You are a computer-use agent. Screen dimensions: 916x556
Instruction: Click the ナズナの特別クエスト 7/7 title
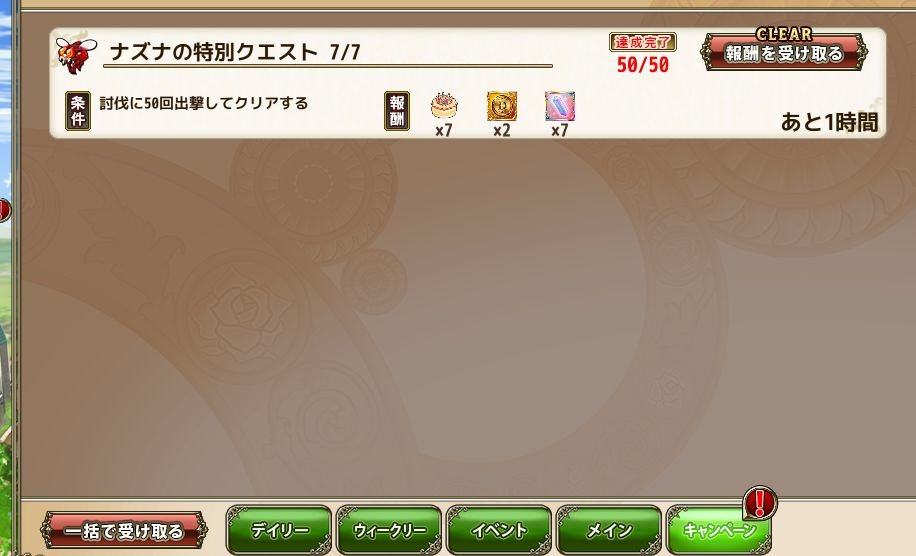[235, 52]
